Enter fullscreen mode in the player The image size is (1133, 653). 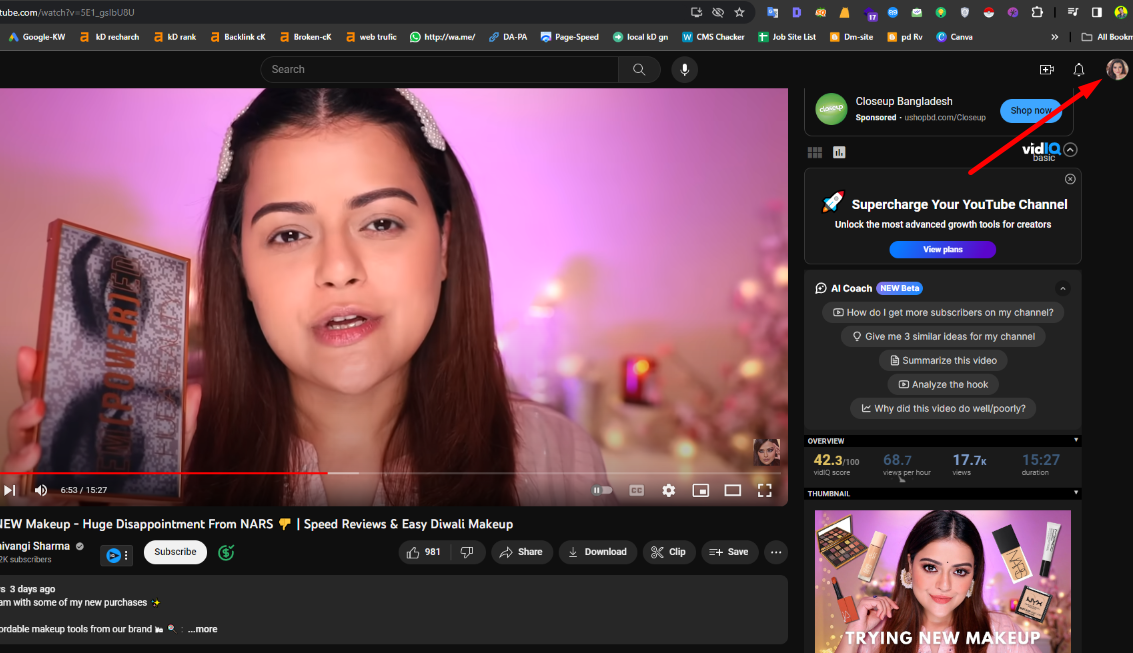pyautogui.click(x=764, y=490)
